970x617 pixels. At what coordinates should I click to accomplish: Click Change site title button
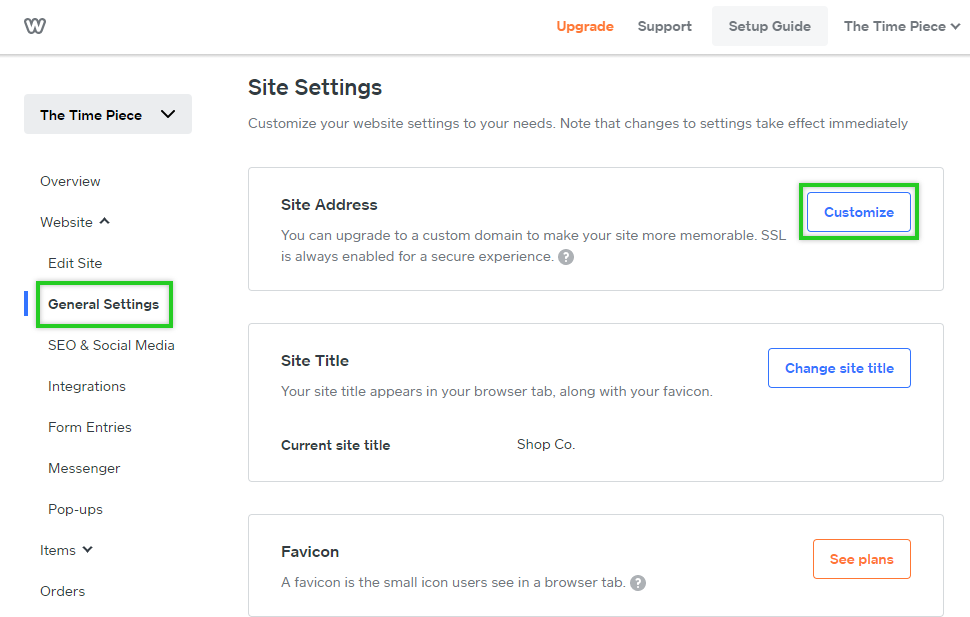click(x=839, y=368)
